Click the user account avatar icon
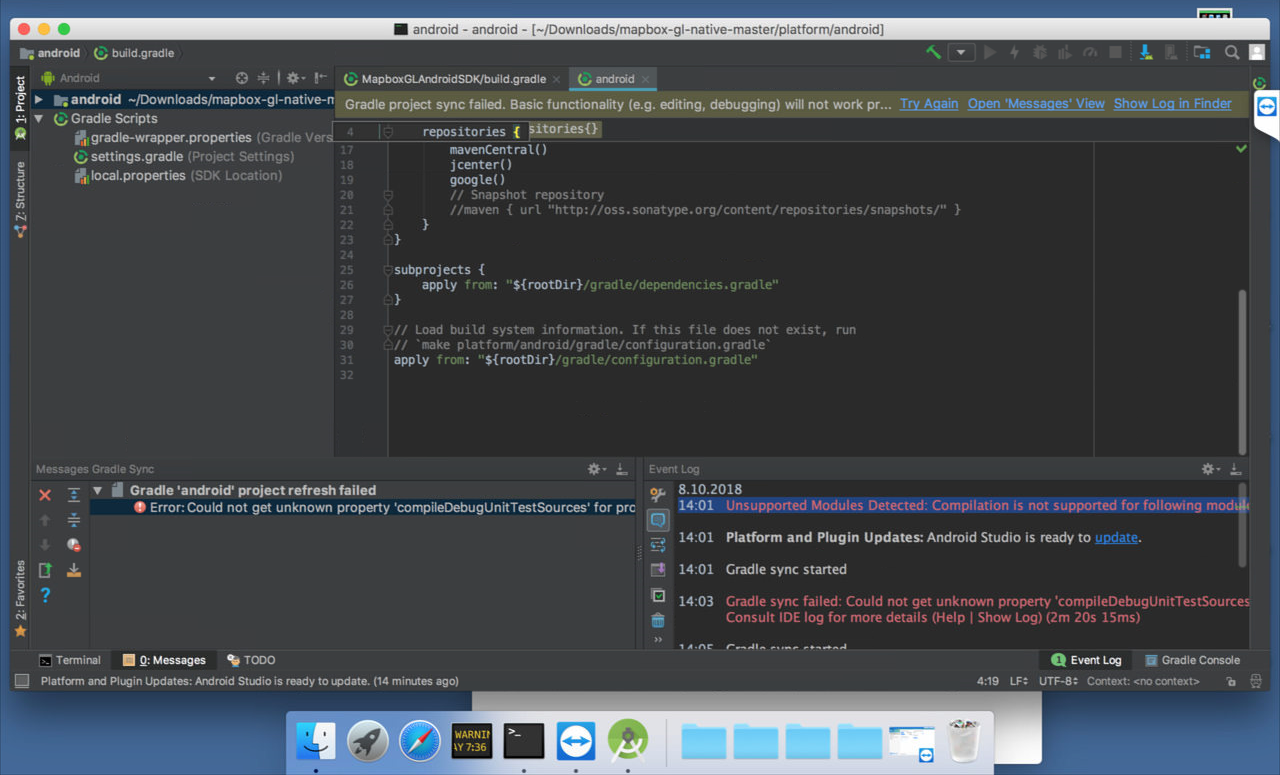 pyautogui.click(x=1256, y=53)
